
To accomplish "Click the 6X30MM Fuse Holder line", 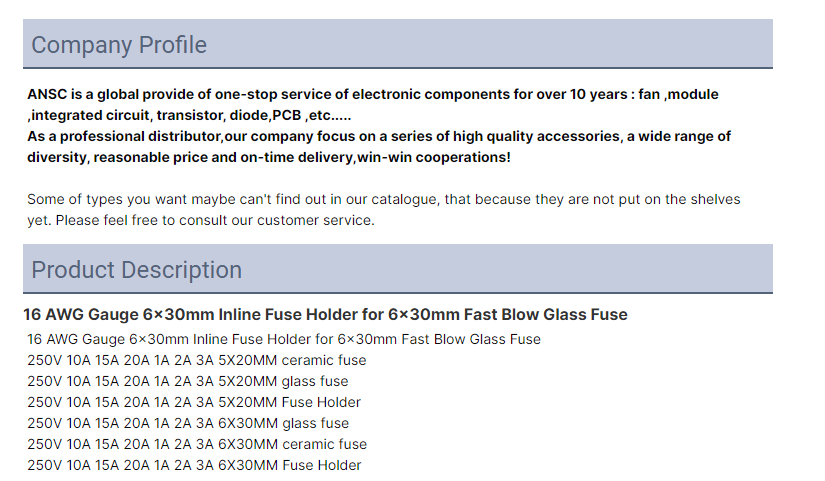I will [x=194, y=465].
